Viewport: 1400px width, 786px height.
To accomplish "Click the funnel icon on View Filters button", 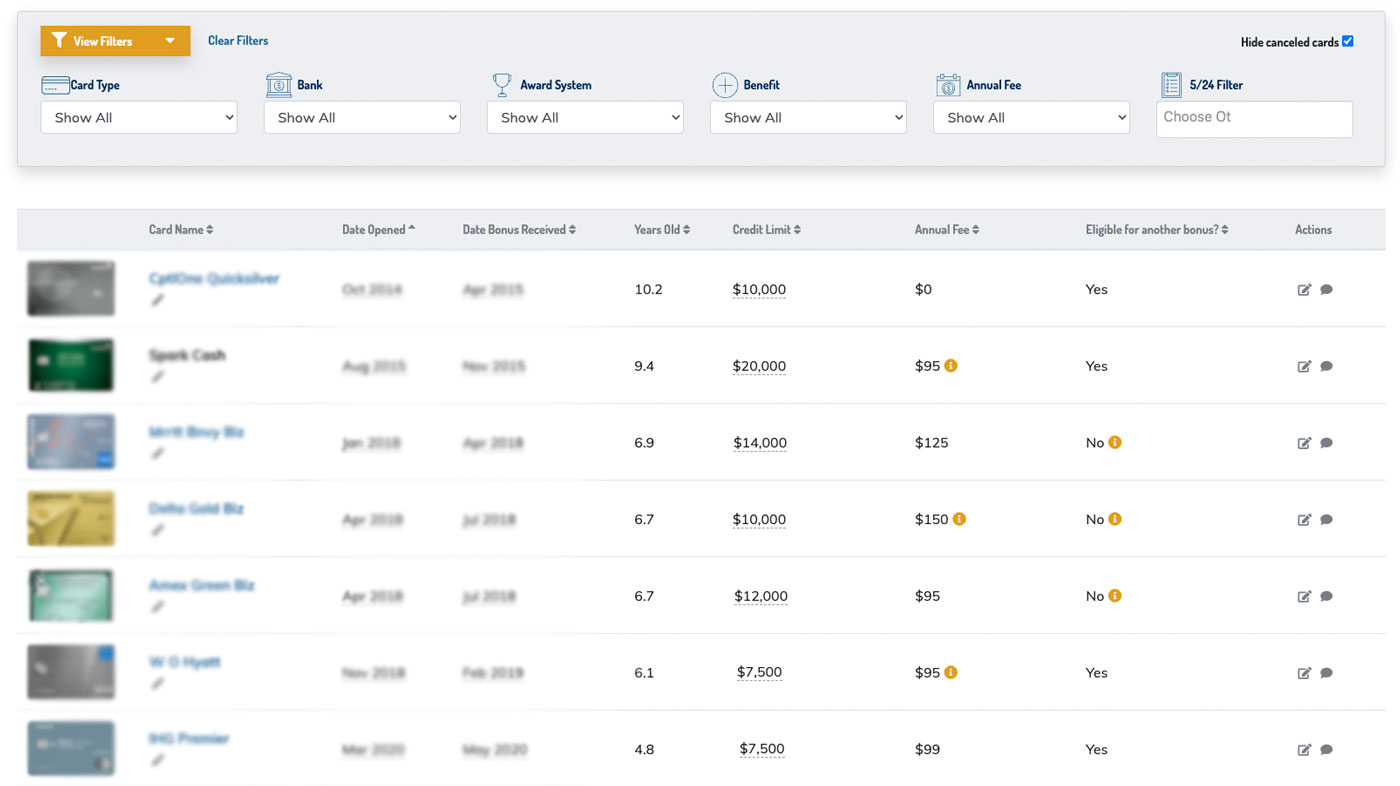I will (x=58, y=40).
